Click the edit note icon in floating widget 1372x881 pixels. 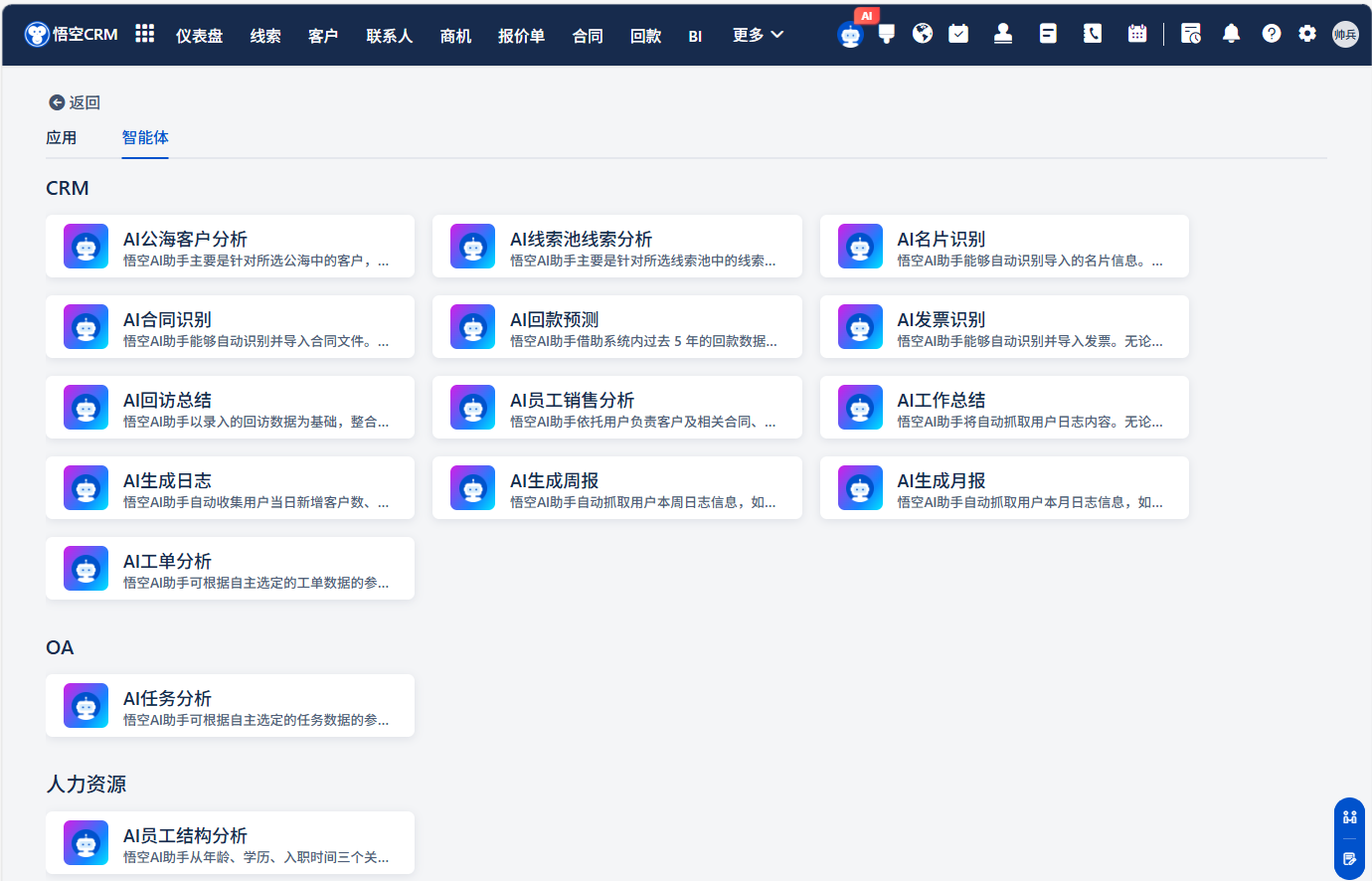(1349, 858)
